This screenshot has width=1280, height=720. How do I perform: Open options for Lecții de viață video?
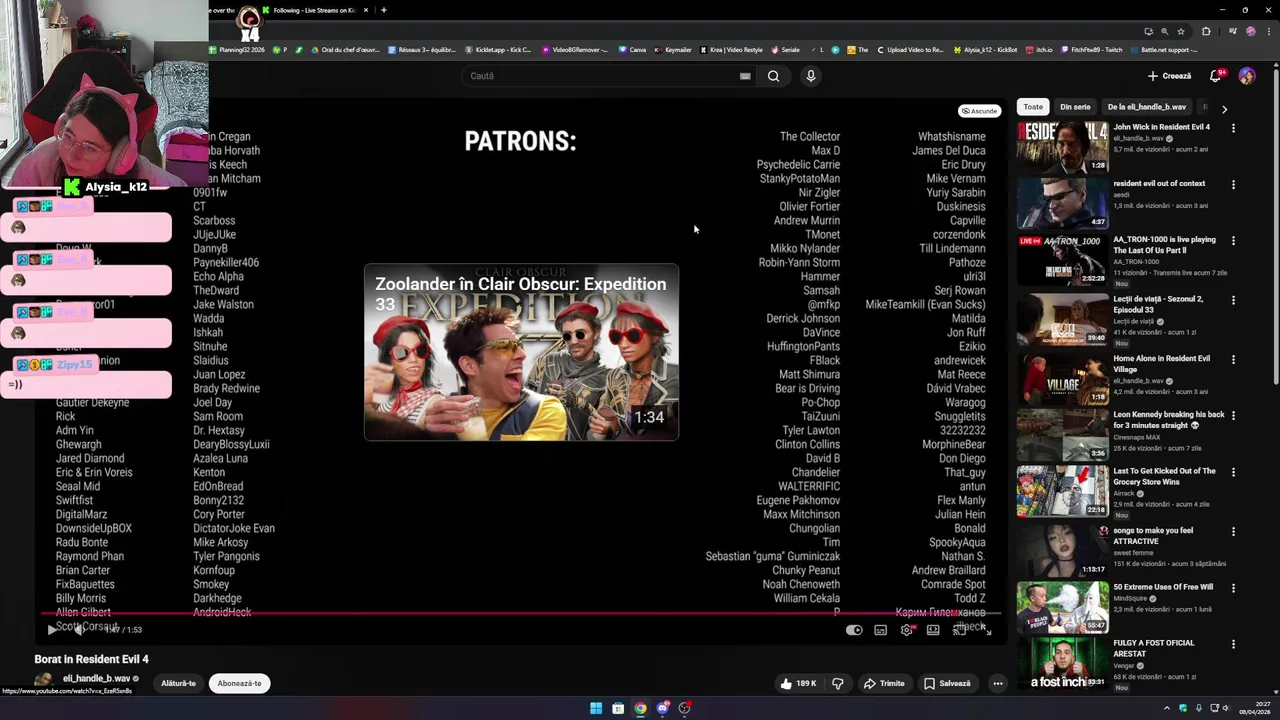coord(1233,300)
